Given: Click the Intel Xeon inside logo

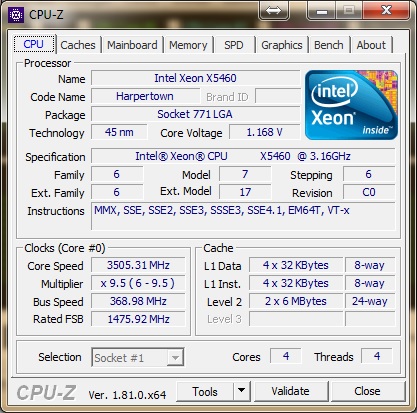Looking at the screenshot, I should click(x=351, y=105).
